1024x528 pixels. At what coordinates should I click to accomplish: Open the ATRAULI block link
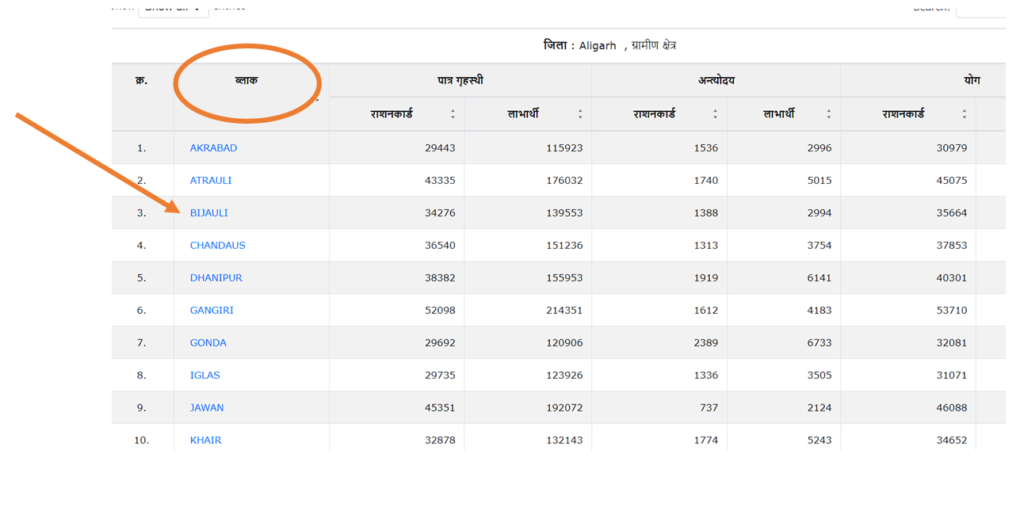coord(210,180)
